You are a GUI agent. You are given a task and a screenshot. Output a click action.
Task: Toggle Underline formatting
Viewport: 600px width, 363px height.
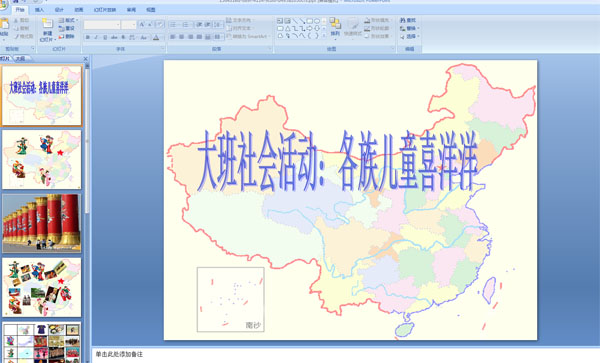(105, 37)
